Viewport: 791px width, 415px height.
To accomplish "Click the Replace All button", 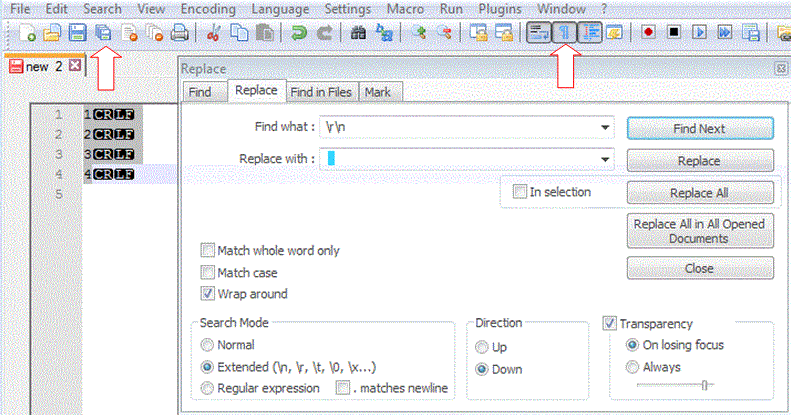I will click(x=700, y=193).
